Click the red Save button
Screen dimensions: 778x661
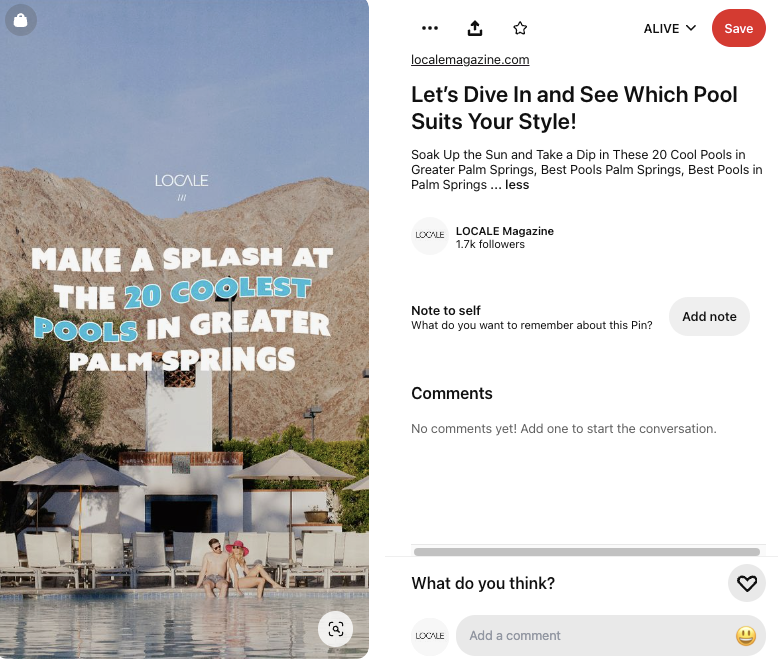click(738, 28)
